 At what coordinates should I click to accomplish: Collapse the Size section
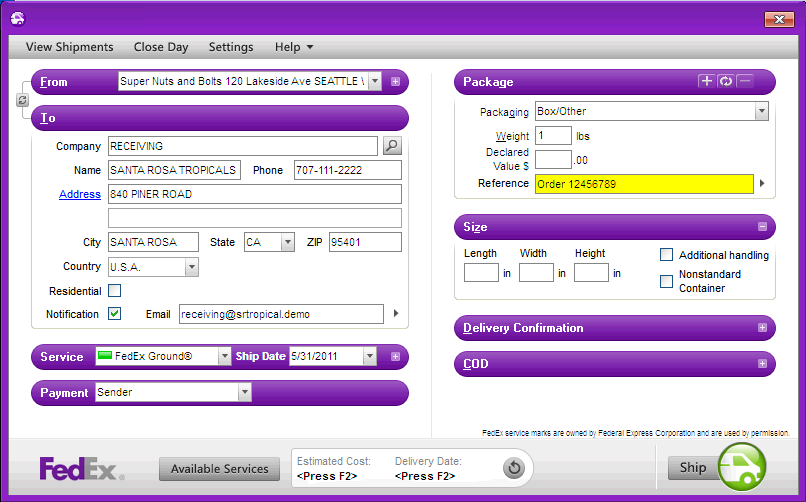coord(762,227)
